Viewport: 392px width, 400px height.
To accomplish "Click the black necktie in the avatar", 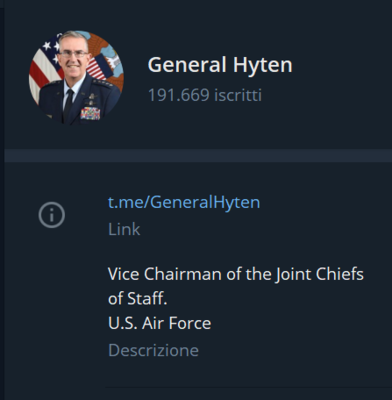I will coord(69,105).
